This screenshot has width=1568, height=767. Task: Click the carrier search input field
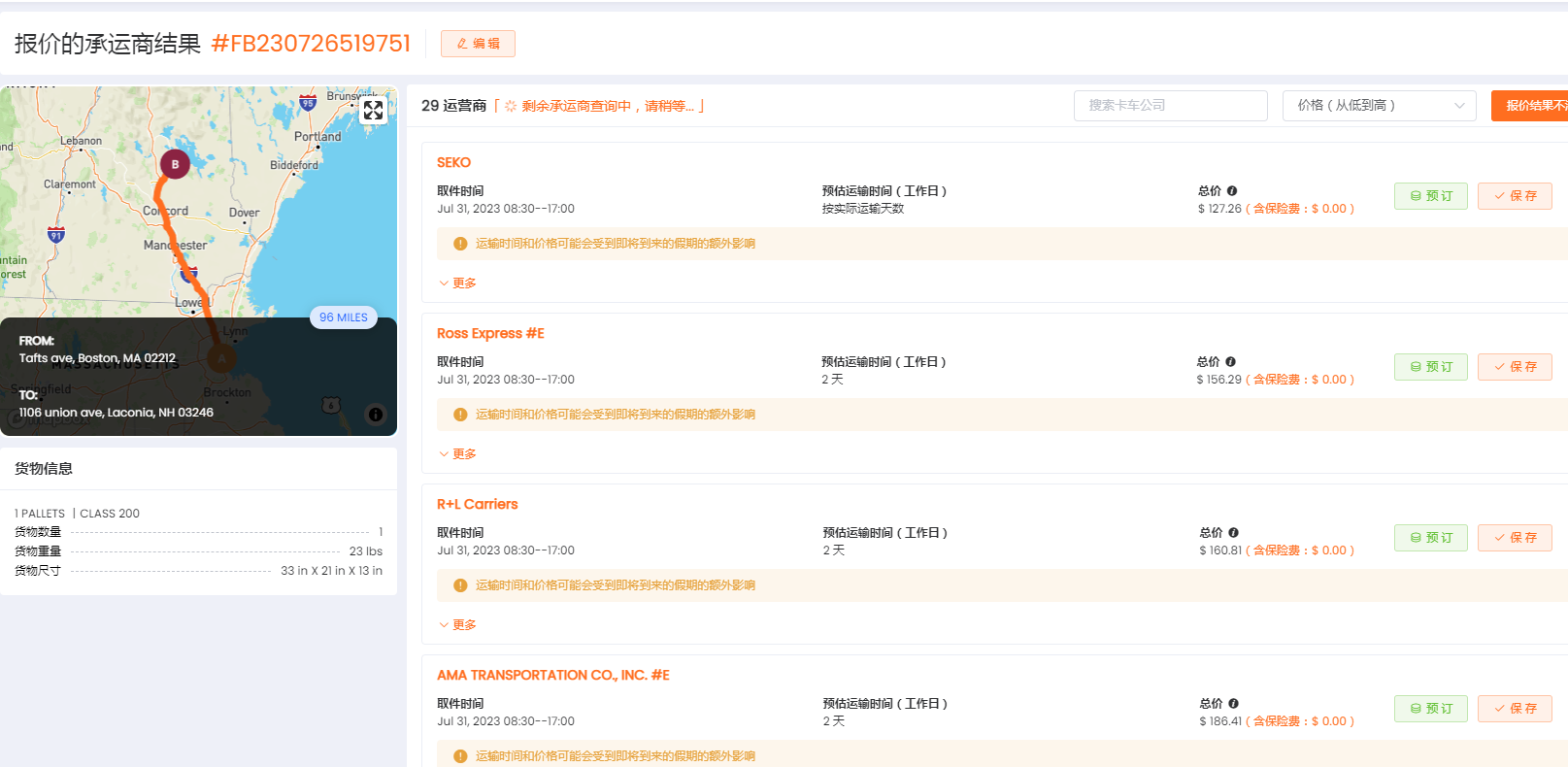click(1170, 106)
